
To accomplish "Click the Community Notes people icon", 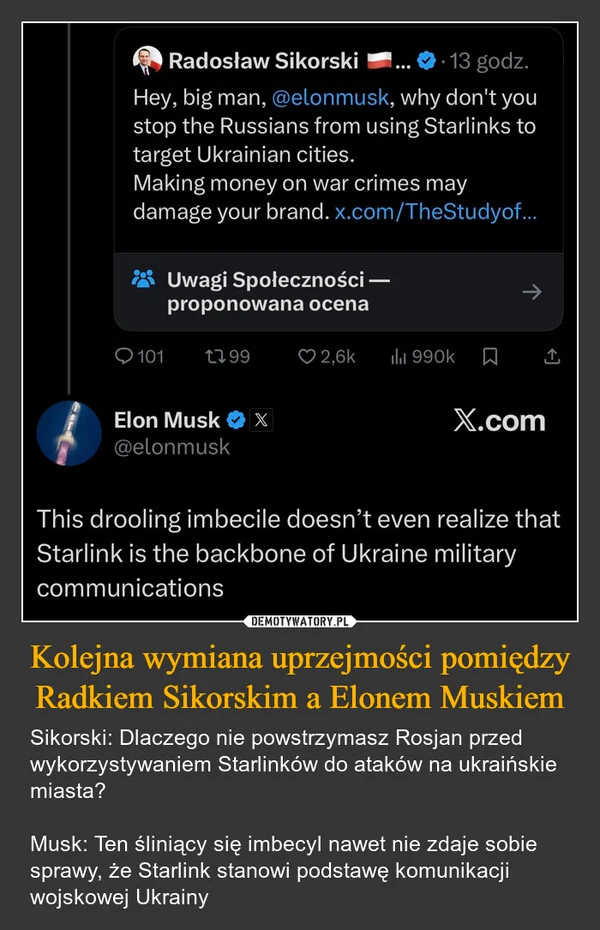I will point(146,278).
